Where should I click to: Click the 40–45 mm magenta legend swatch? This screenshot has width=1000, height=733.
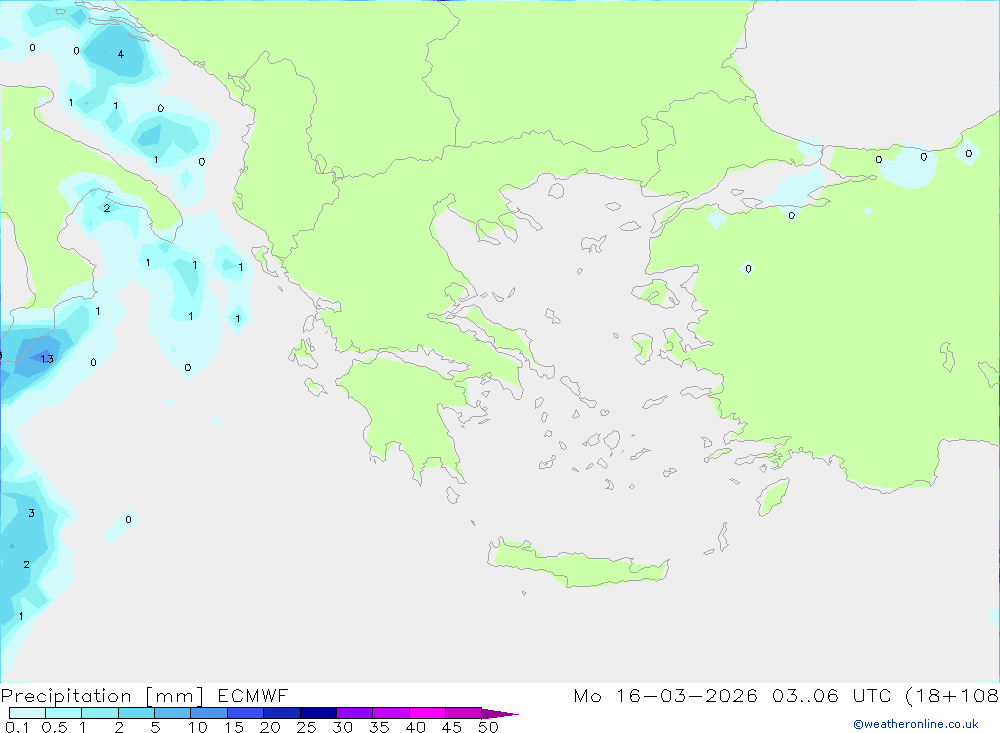coord(427,713)
